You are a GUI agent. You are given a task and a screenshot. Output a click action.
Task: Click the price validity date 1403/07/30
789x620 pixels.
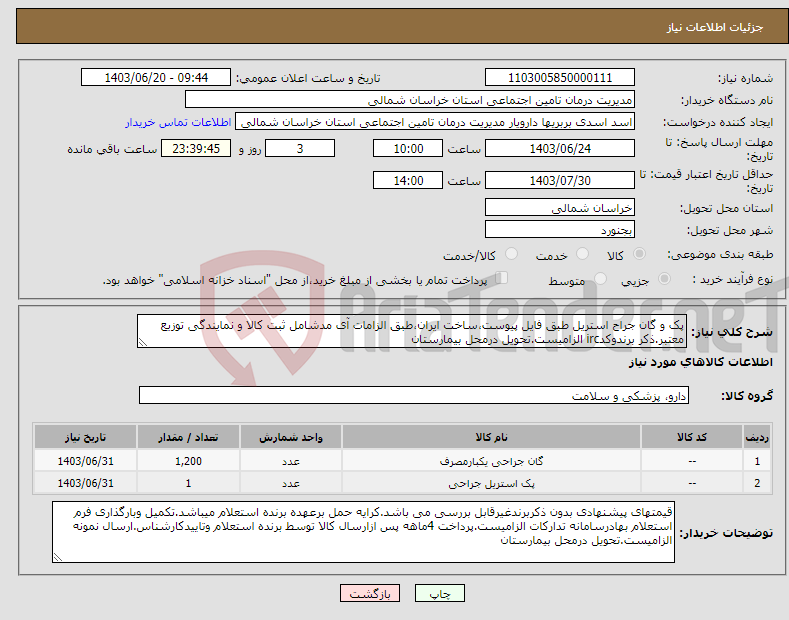click(560, 180)
